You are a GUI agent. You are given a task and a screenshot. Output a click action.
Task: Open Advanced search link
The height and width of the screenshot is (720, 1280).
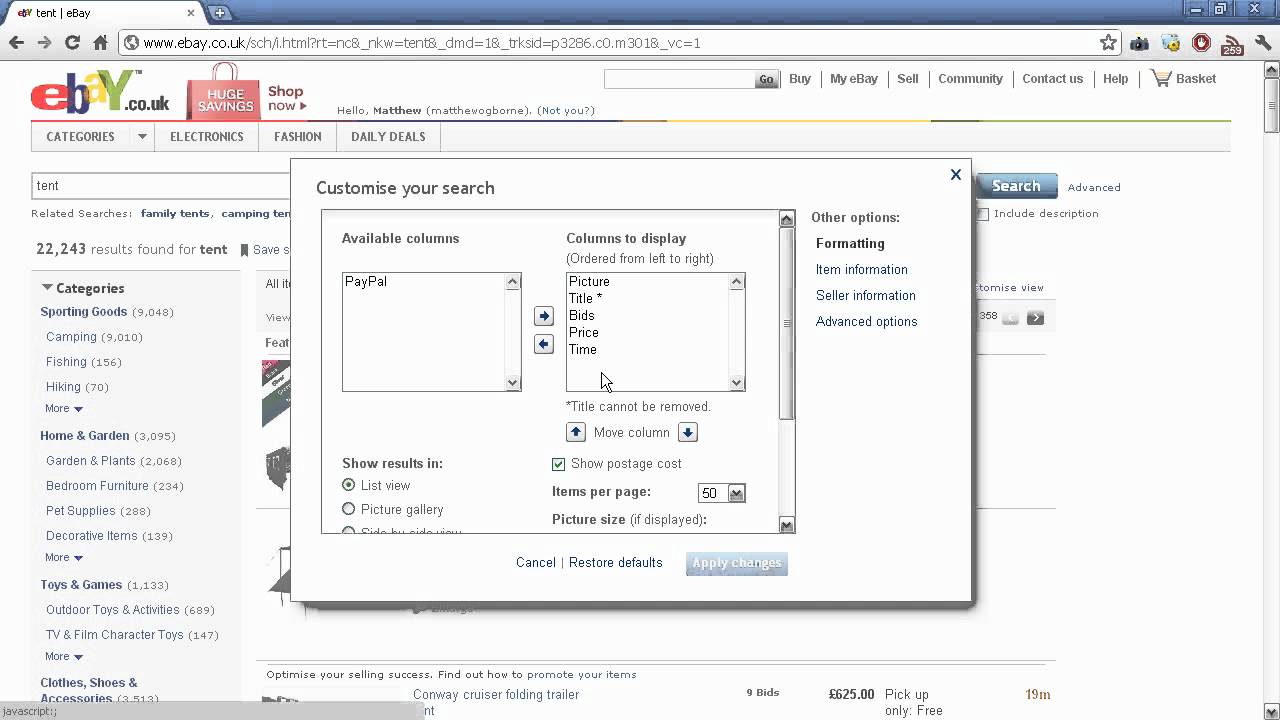[x=1094, y=187]
